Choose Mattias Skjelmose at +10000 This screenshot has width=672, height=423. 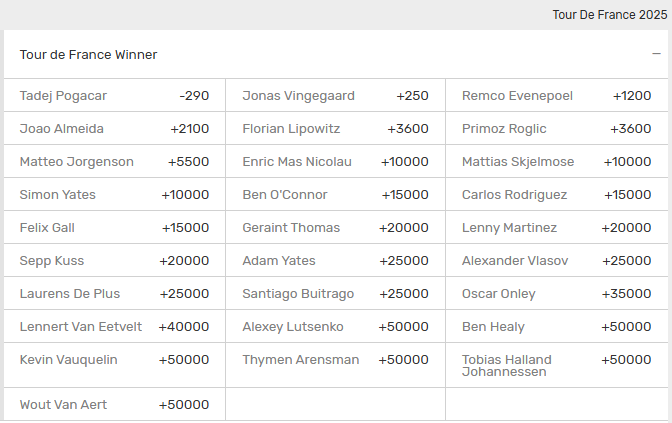pyautogui.click(x=556, y=162)
